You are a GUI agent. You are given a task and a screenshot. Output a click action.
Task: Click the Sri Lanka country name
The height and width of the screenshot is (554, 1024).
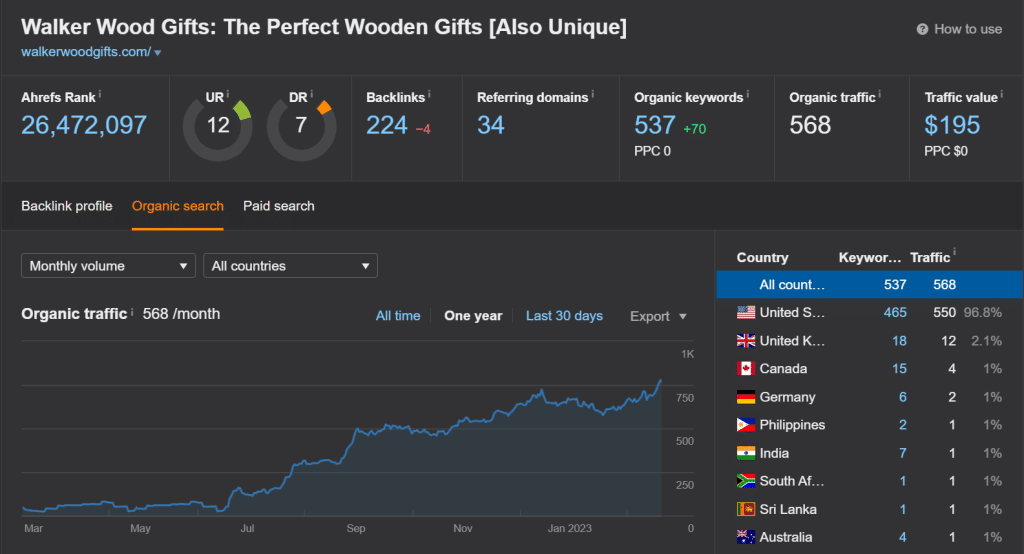coord(788,509)
